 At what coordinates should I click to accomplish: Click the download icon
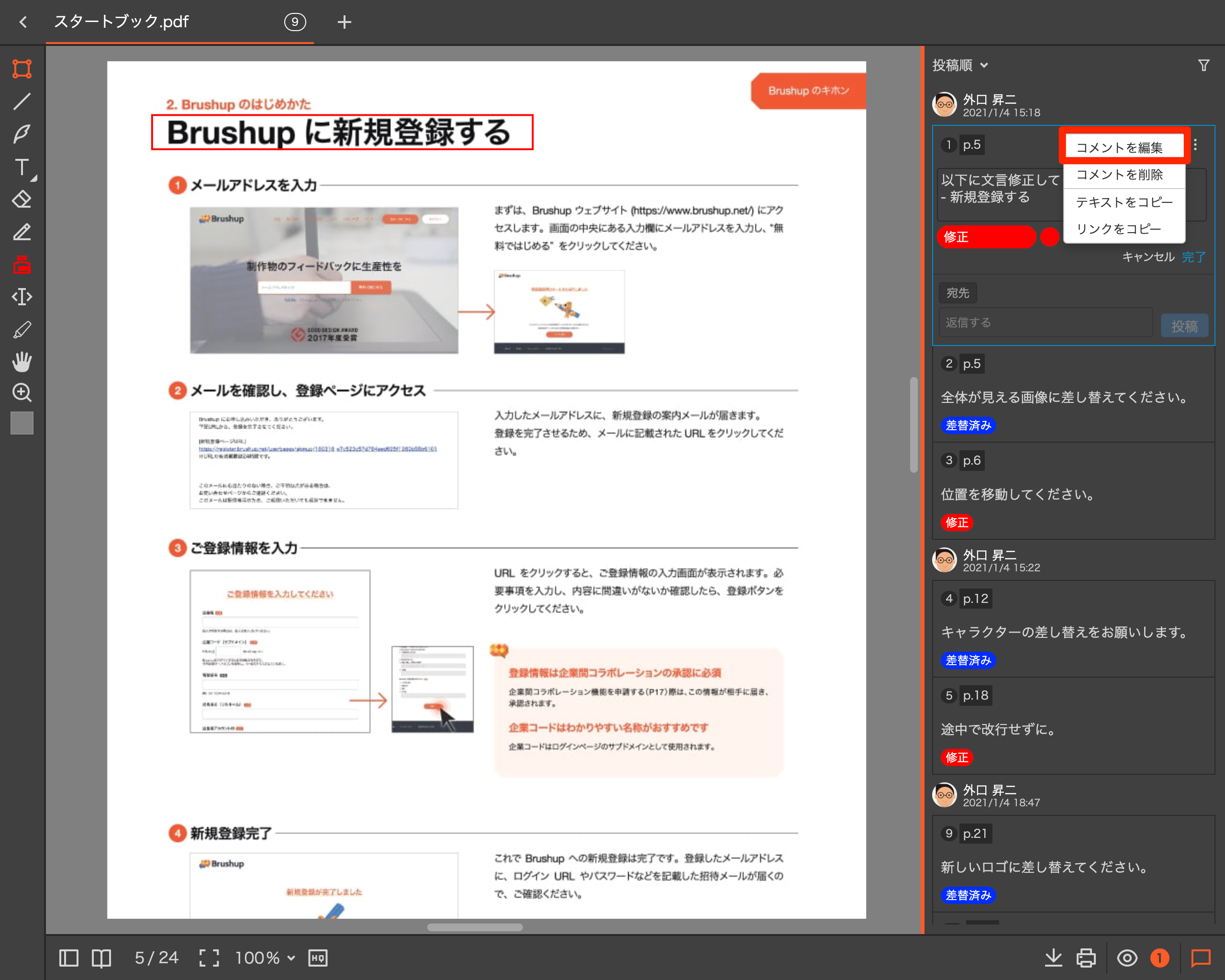coord(1053,958)
